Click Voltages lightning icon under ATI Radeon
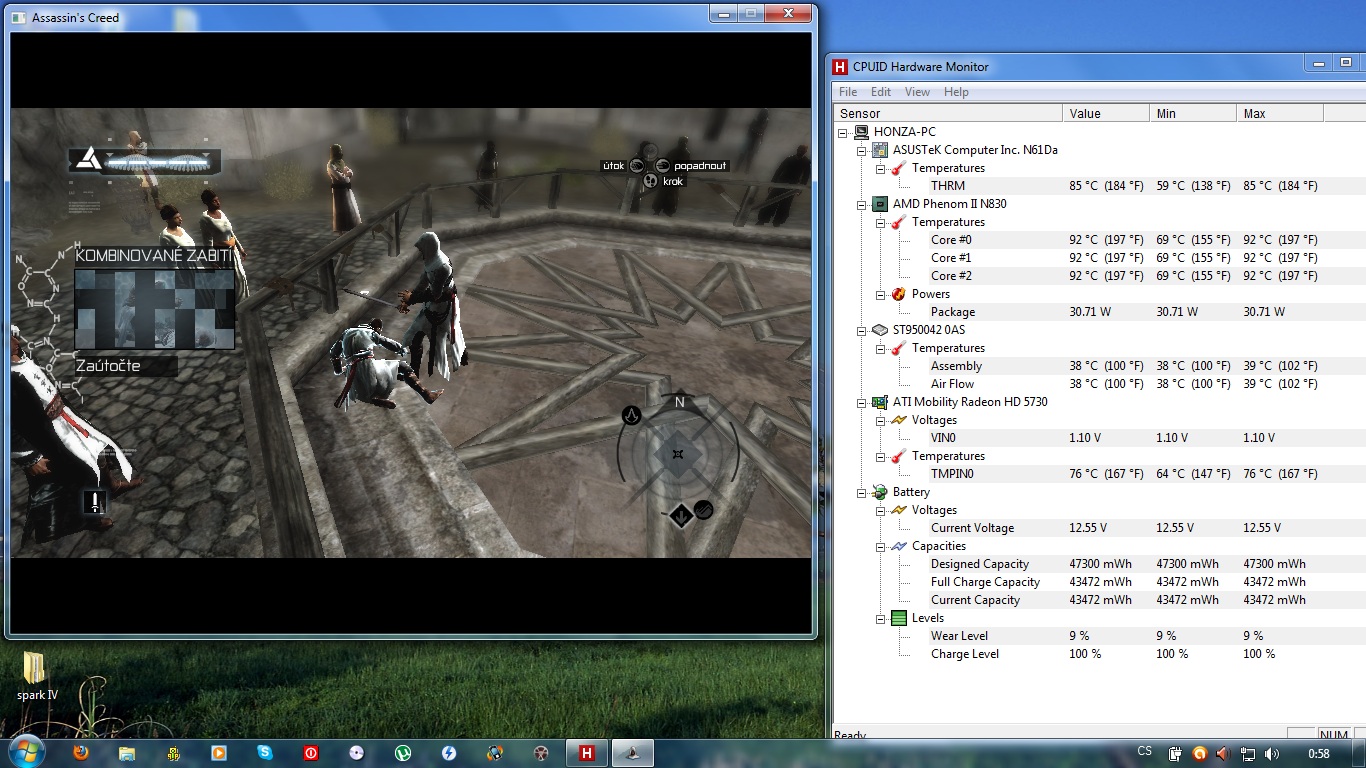 tap(899, 420)
